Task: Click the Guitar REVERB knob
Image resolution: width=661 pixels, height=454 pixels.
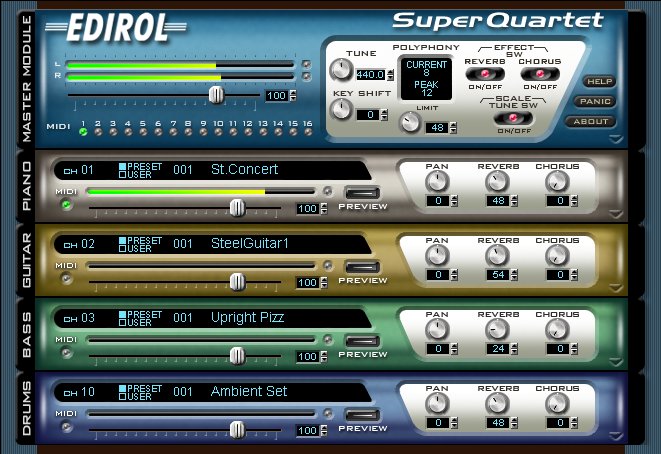Action: 497,255
